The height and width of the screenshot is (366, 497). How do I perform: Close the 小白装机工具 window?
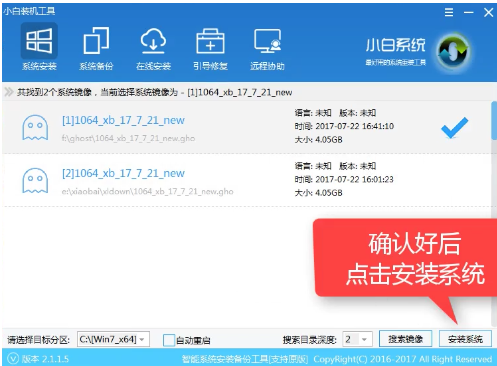pyautogui.click(x=488, y=13)
